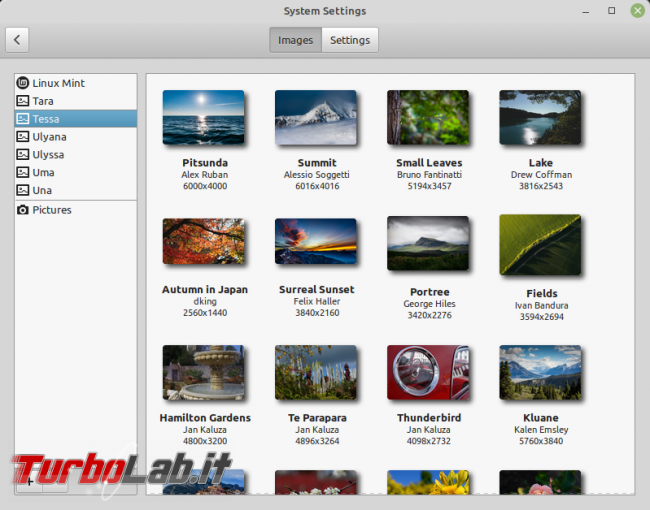Viewport: 650px width, 510px height.
Task: Click the author name Felix Haller
Action: [x=317, y=301]
